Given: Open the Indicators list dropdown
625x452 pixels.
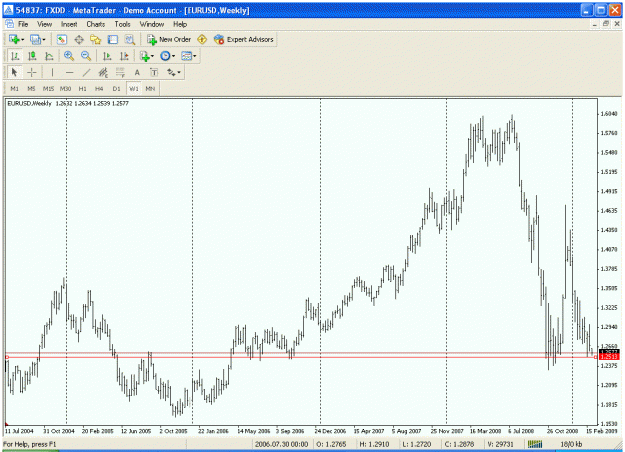Looking at the screenshot, I should (147, 56).
